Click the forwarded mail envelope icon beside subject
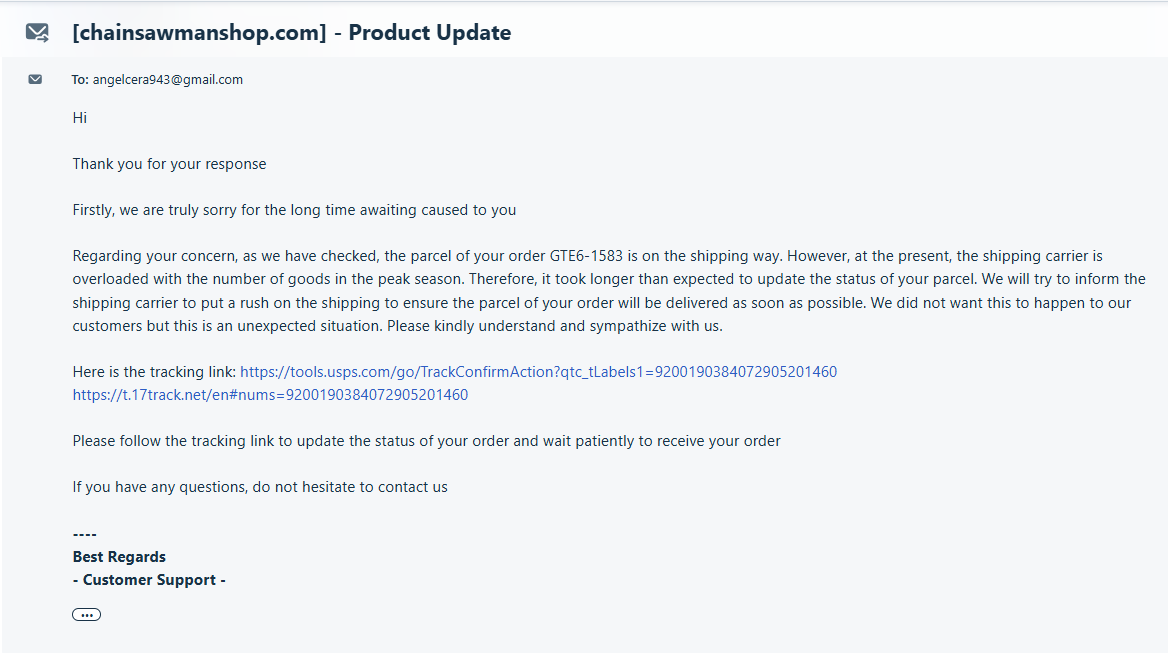 37,33
